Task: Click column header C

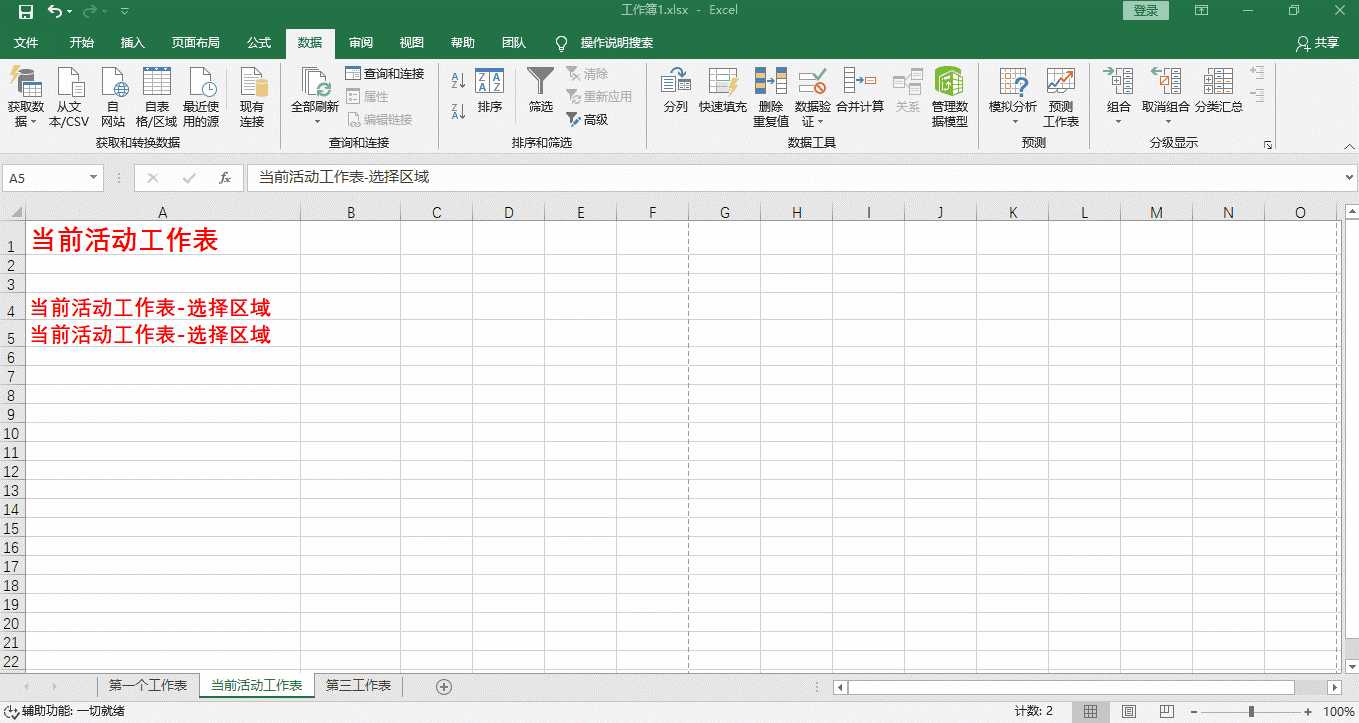Action: [437, 212]
